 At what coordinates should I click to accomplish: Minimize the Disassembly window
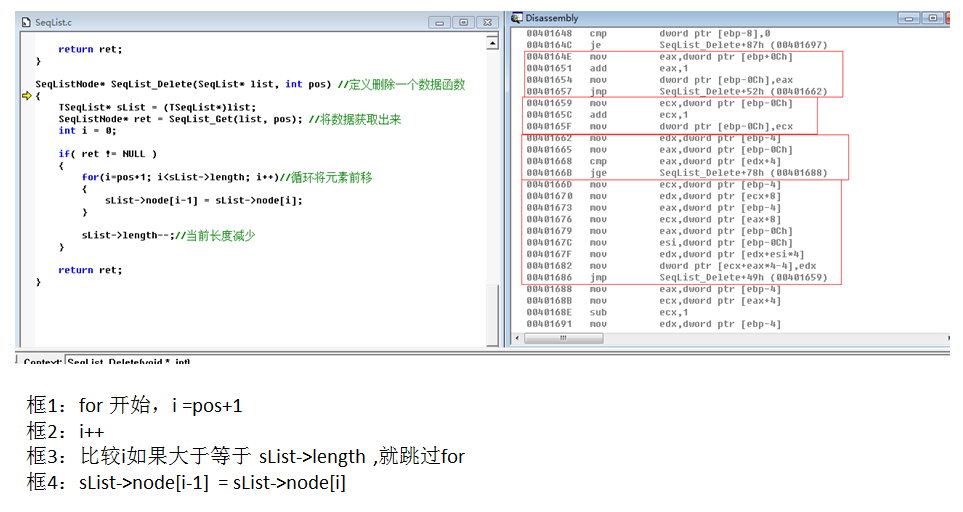click(x=908, y=18)
